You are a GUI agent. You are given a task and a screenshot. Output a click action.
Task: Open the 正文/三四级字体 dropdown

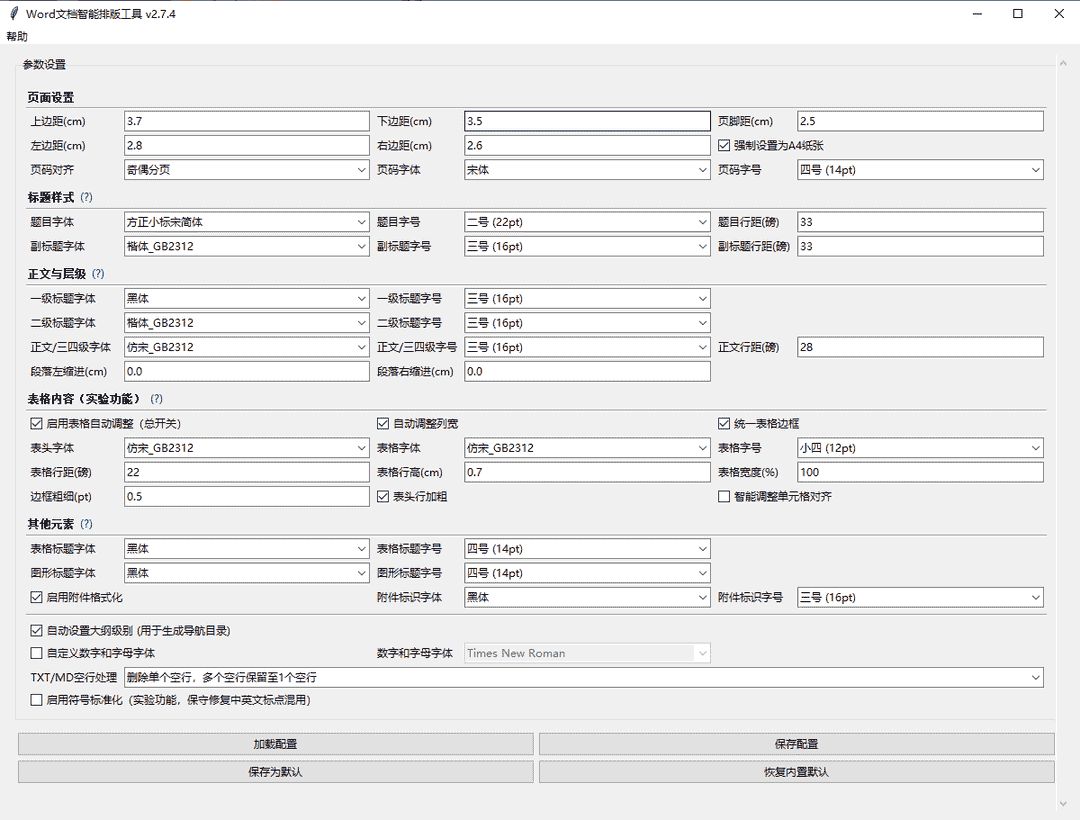coord(247,347)
